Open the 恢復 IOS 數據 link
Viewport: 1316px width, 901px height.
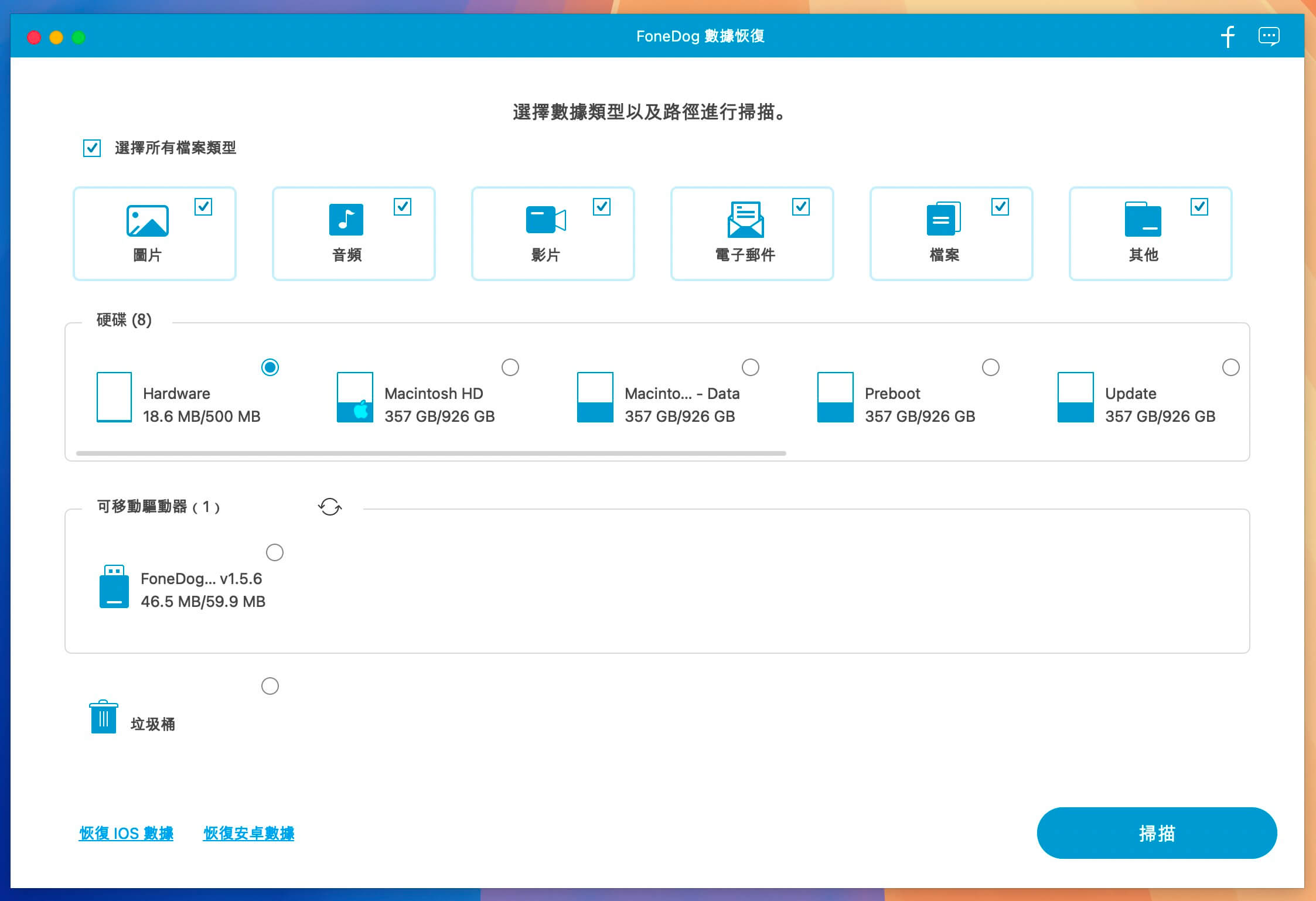click(126, 833)
